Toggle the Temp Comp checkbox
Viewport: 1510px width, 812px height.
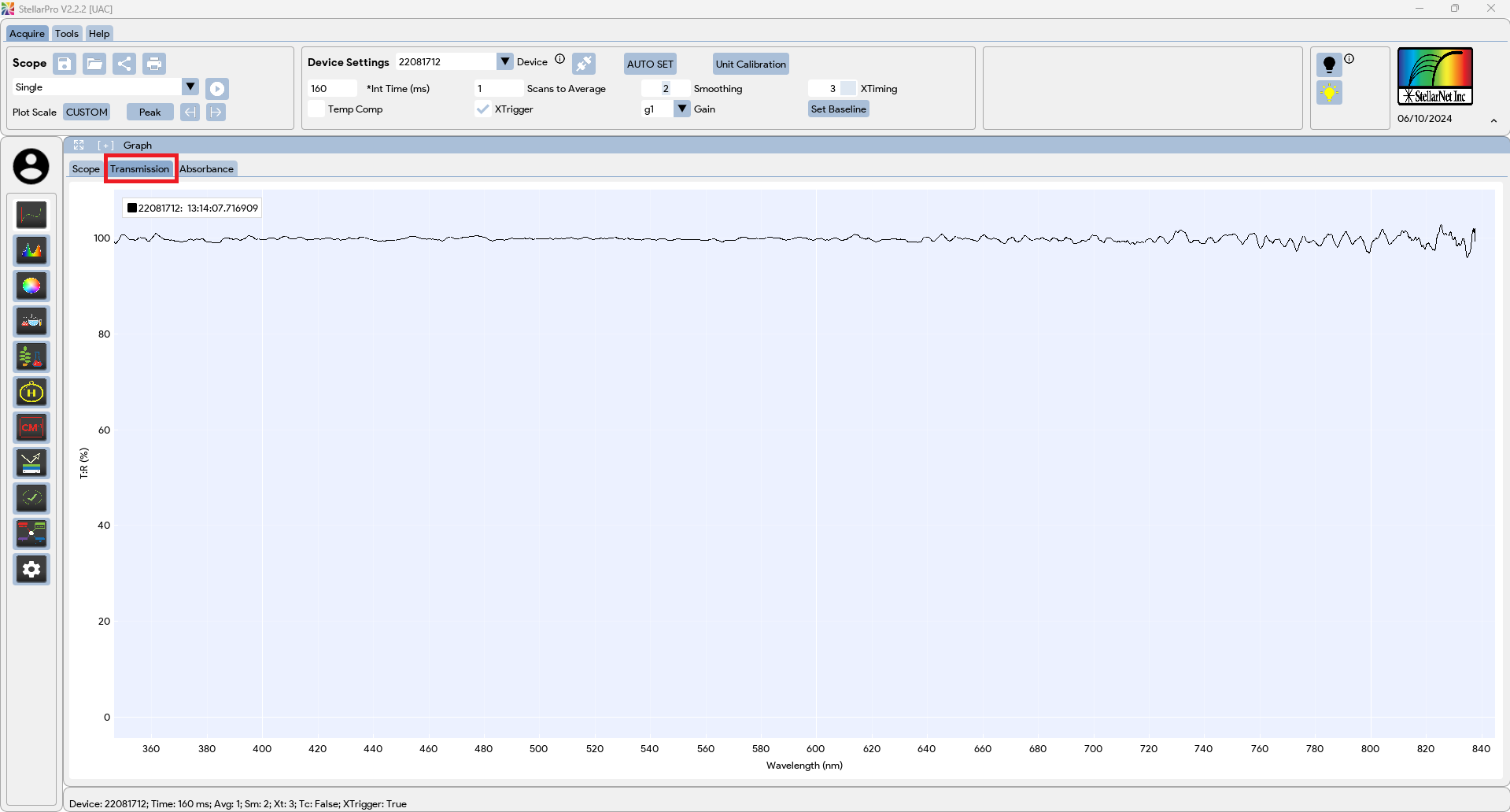[x=316, y=109]
